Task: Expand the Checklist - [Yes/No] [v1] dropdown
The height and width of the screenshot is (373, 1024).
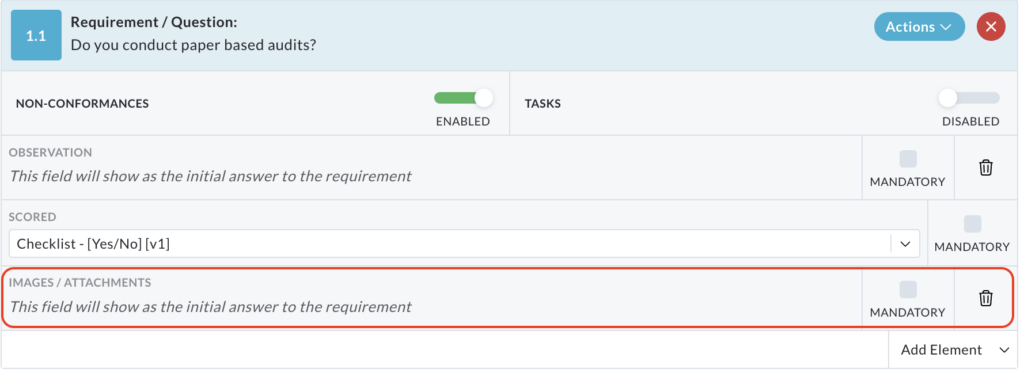Action: [464, 244]
